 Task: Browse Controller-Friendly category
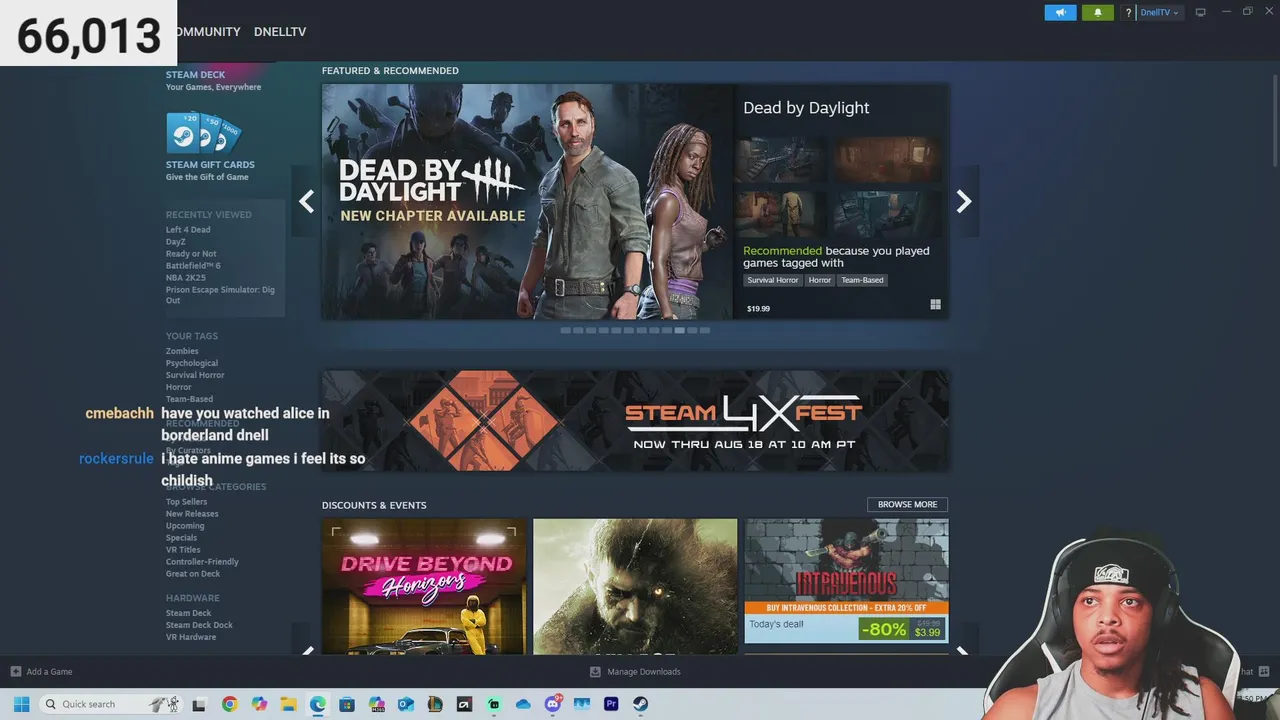(x=202, y=562)
